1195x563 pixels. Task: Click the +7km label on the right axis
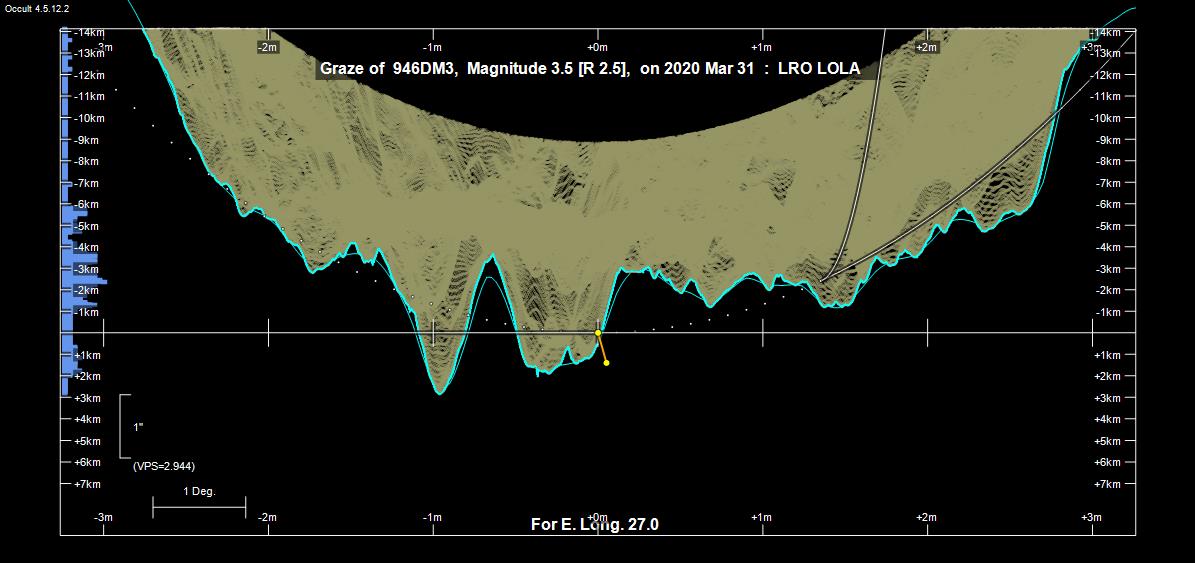coord(1108,484)
